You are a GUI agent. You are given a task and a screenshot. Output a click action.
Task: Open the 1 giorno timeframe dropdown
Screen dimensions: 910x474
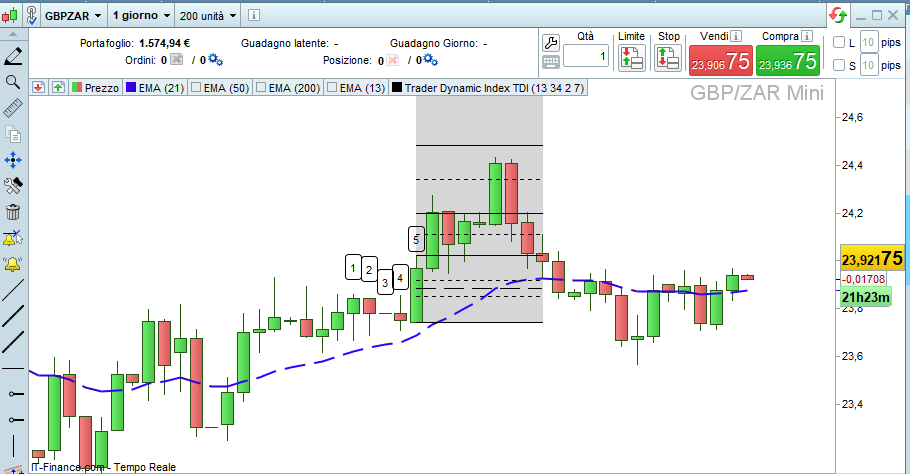tap(142, 16)
